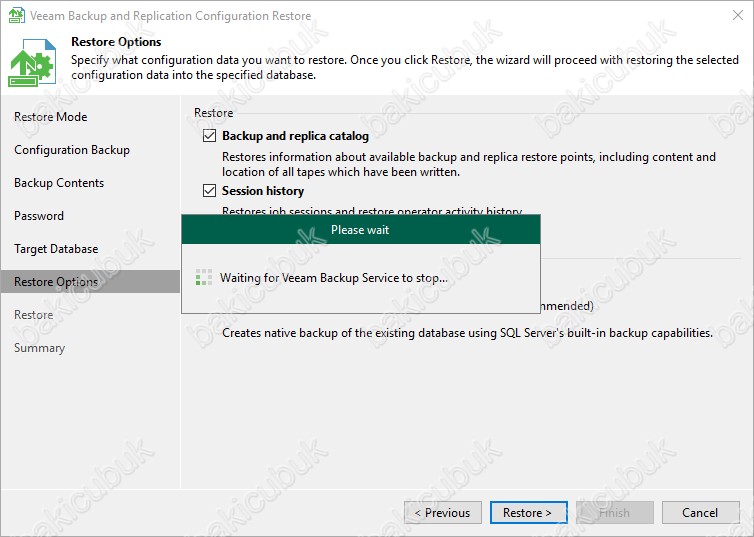Click the Restore step in sidebar

33,315
